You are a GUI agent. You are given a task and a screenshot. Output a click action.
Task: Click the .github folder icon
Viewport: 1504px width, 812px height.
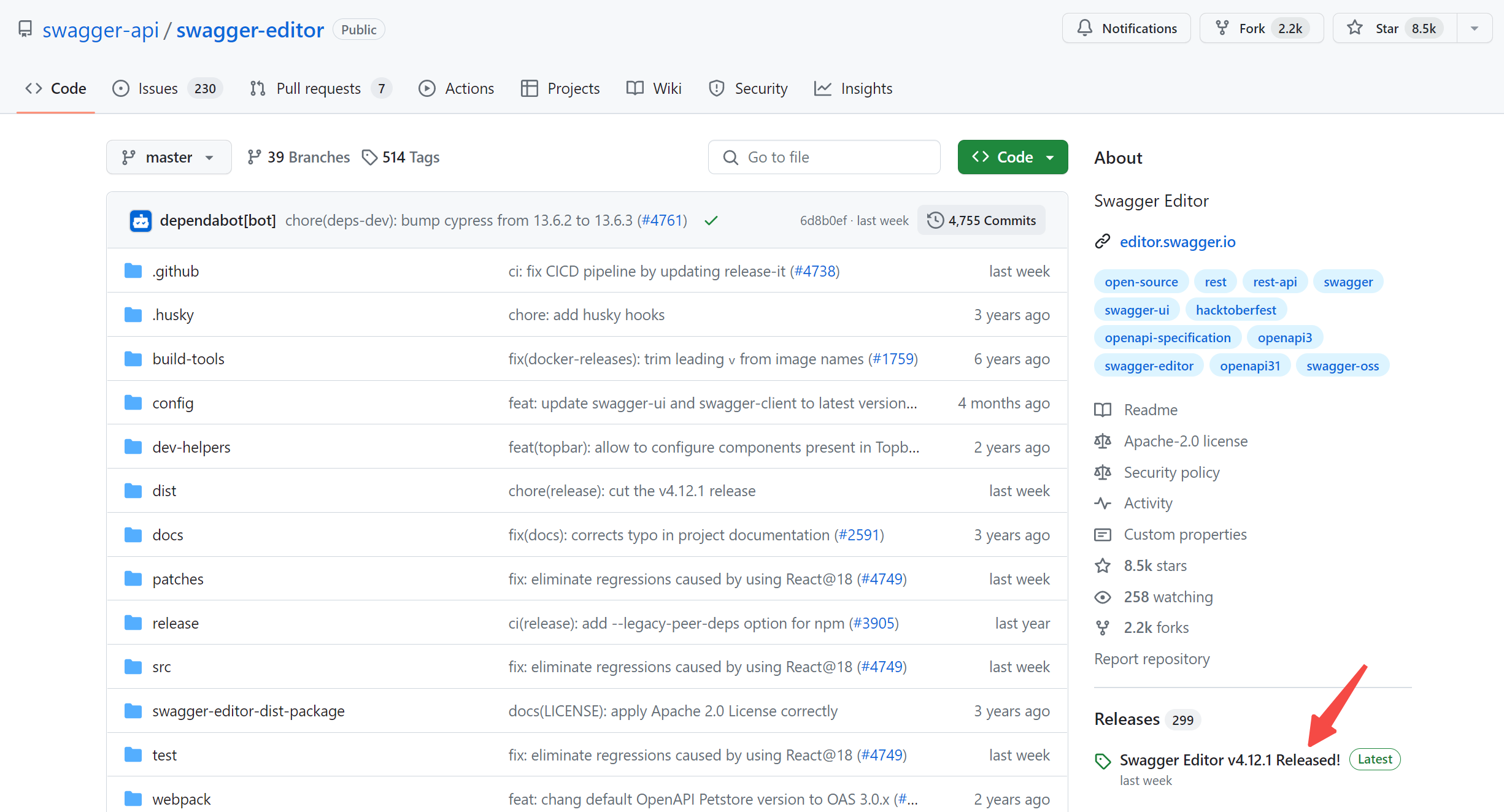133,271
